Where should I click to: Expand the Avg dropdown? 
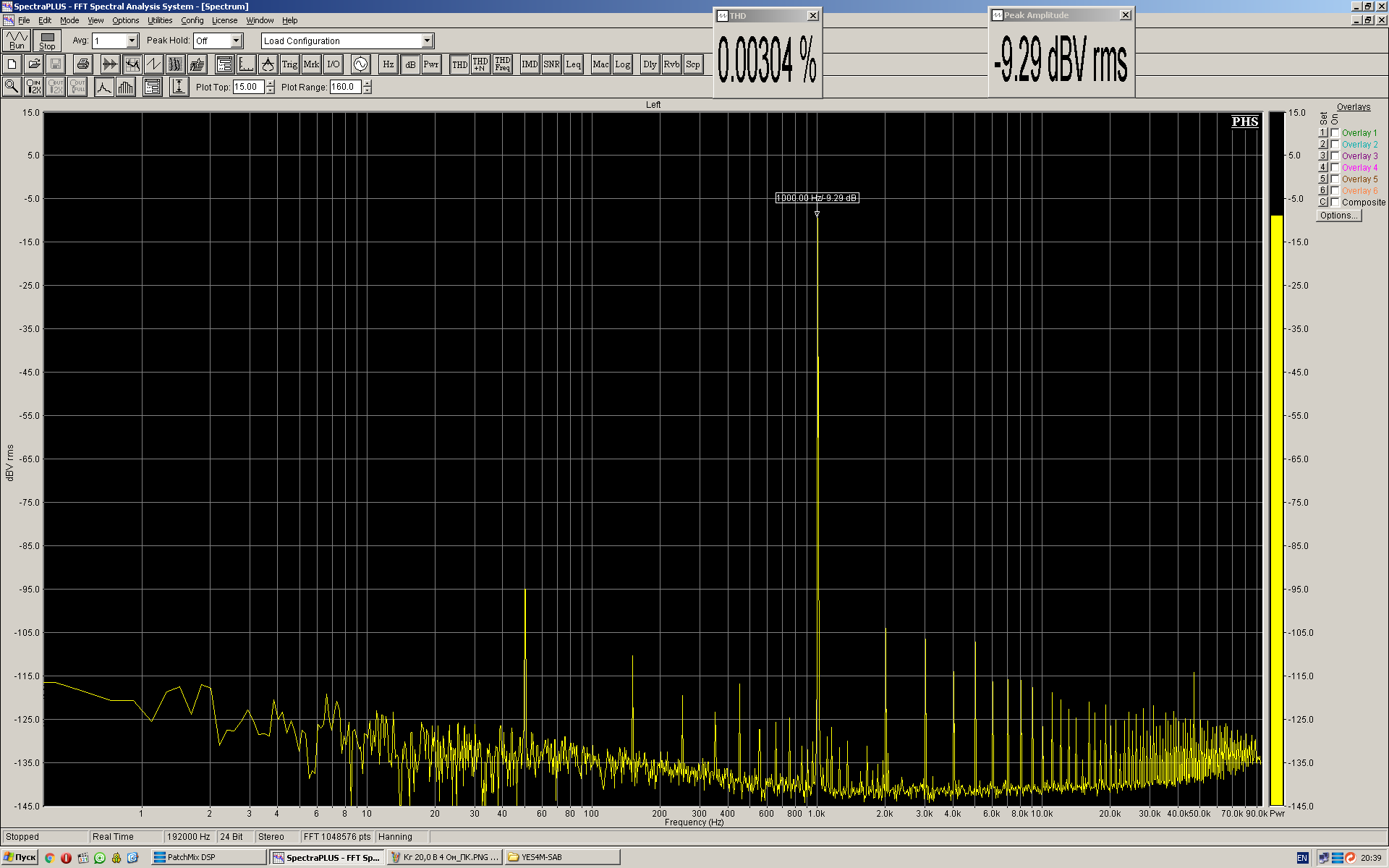[x=132, y=41]
